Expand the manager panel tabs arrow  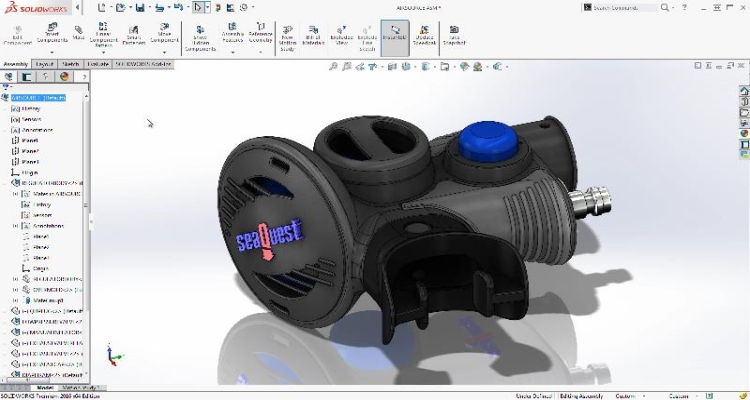coord(84,77)
